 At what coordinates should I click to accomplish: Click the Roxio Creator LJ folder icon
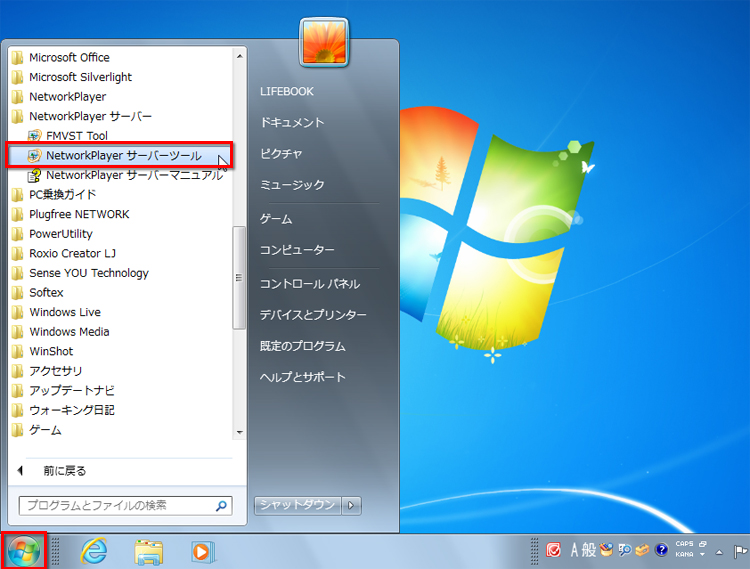tap(18, 253)
